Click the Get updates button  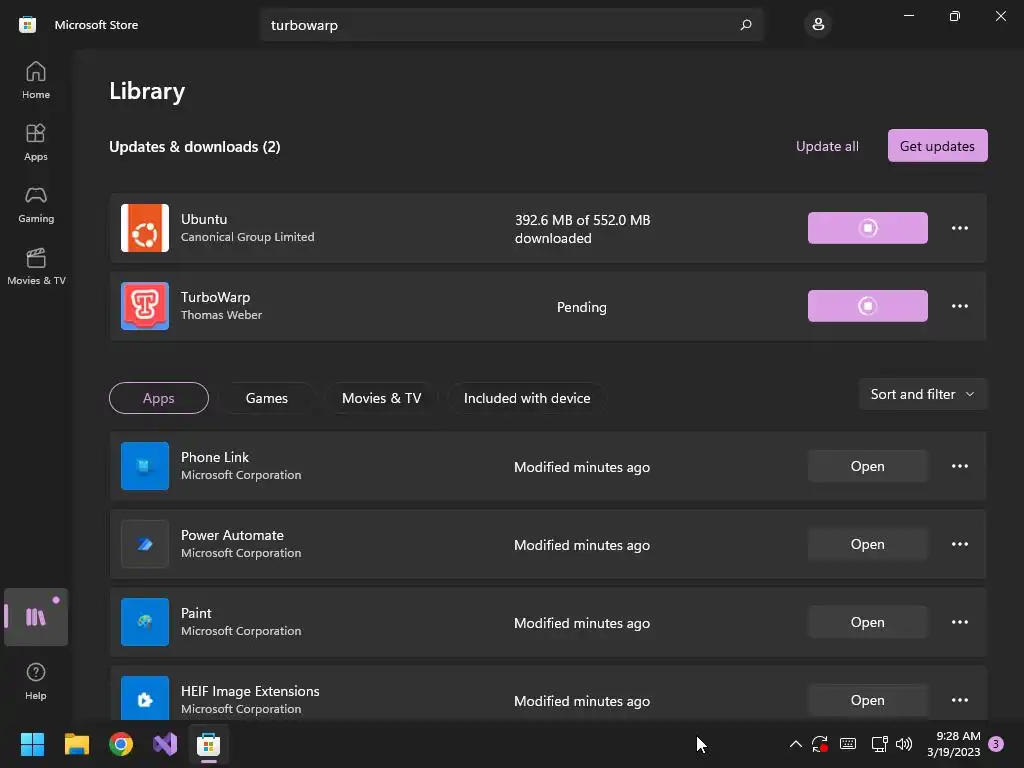click(937, 146)
